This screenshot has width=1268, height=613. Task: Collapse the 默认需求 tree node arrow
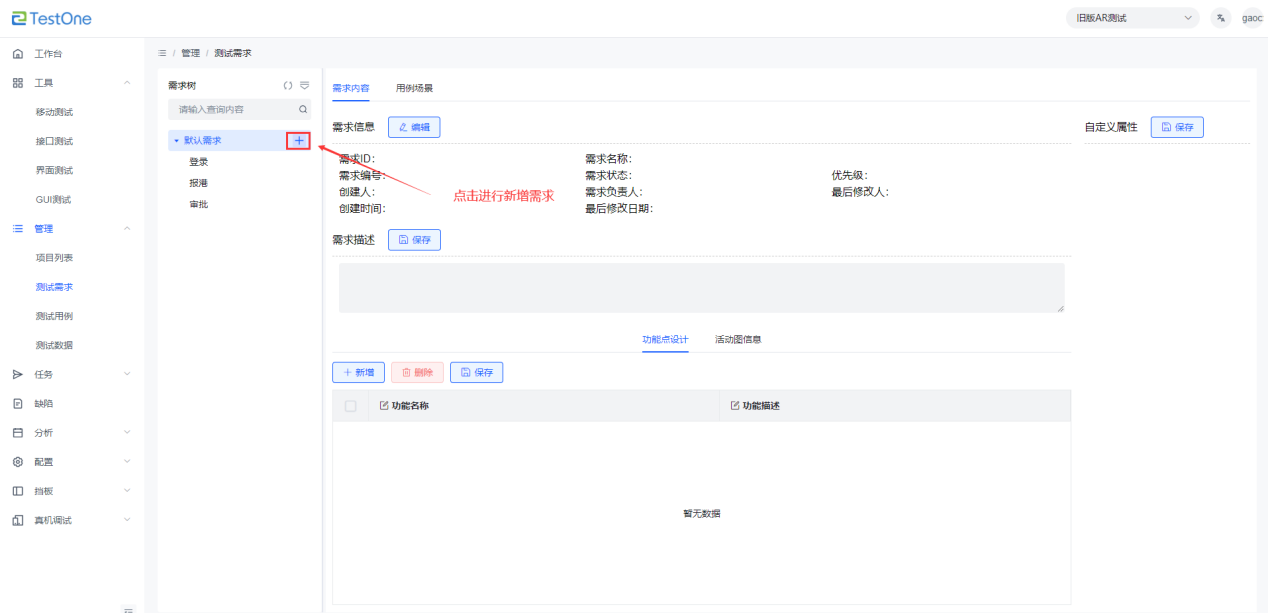[176, 141]
